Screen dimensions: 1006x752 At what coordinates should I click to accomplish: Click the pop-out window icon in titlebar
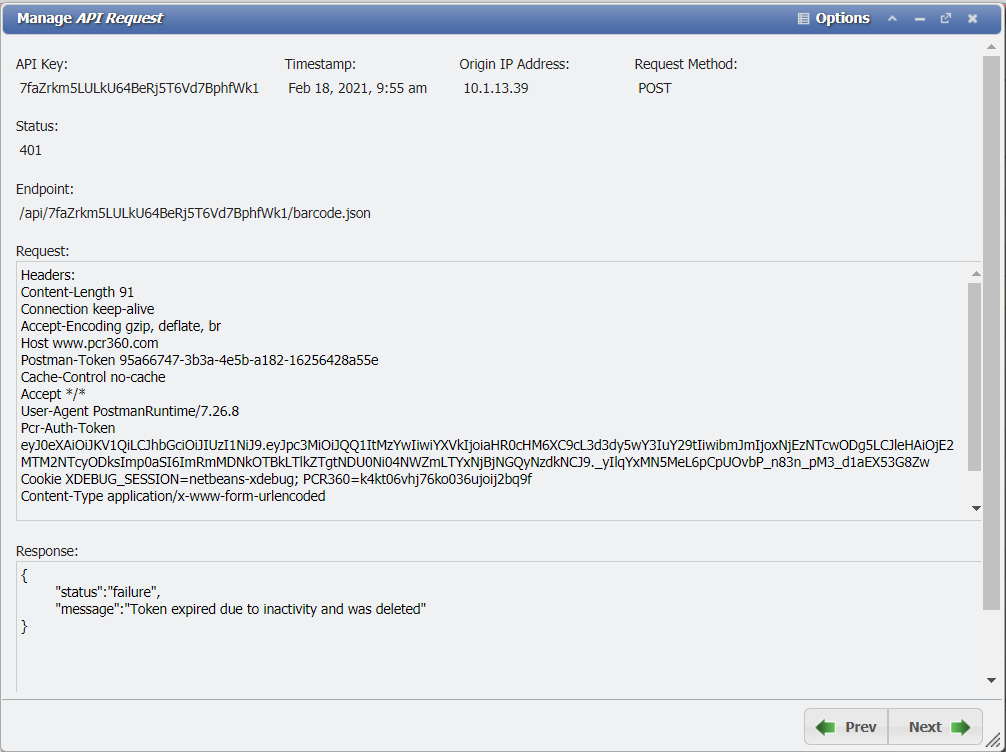pyautogui.click(x=944, y=18)
